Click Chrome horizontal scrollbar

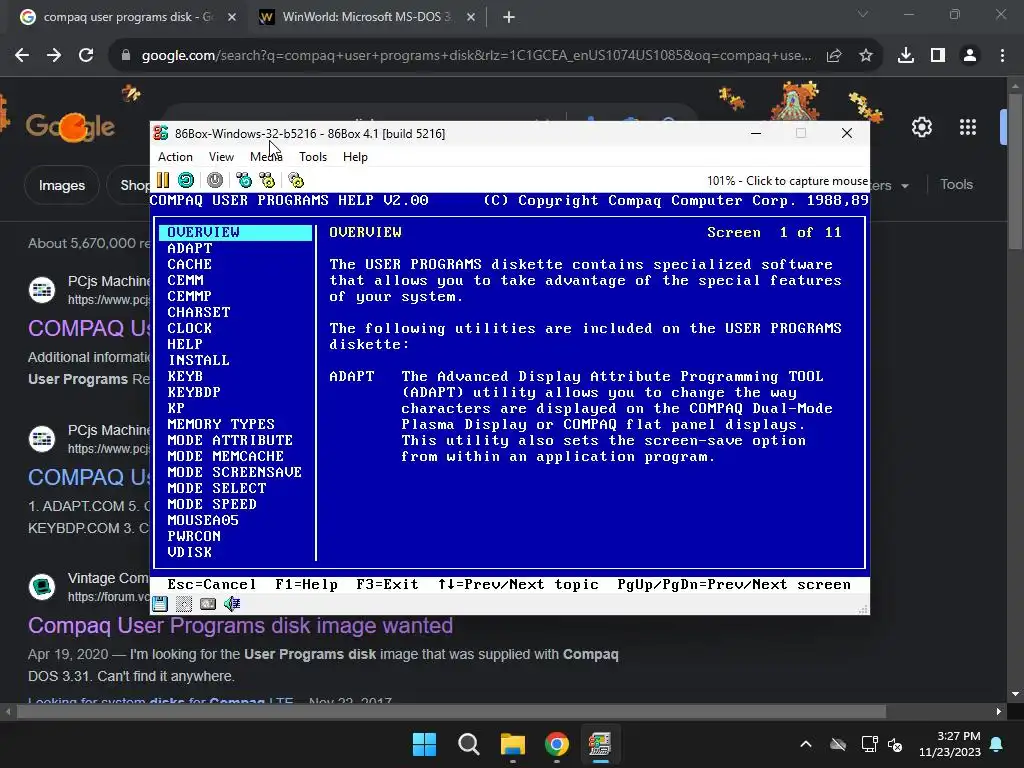[x=451, y=711]
